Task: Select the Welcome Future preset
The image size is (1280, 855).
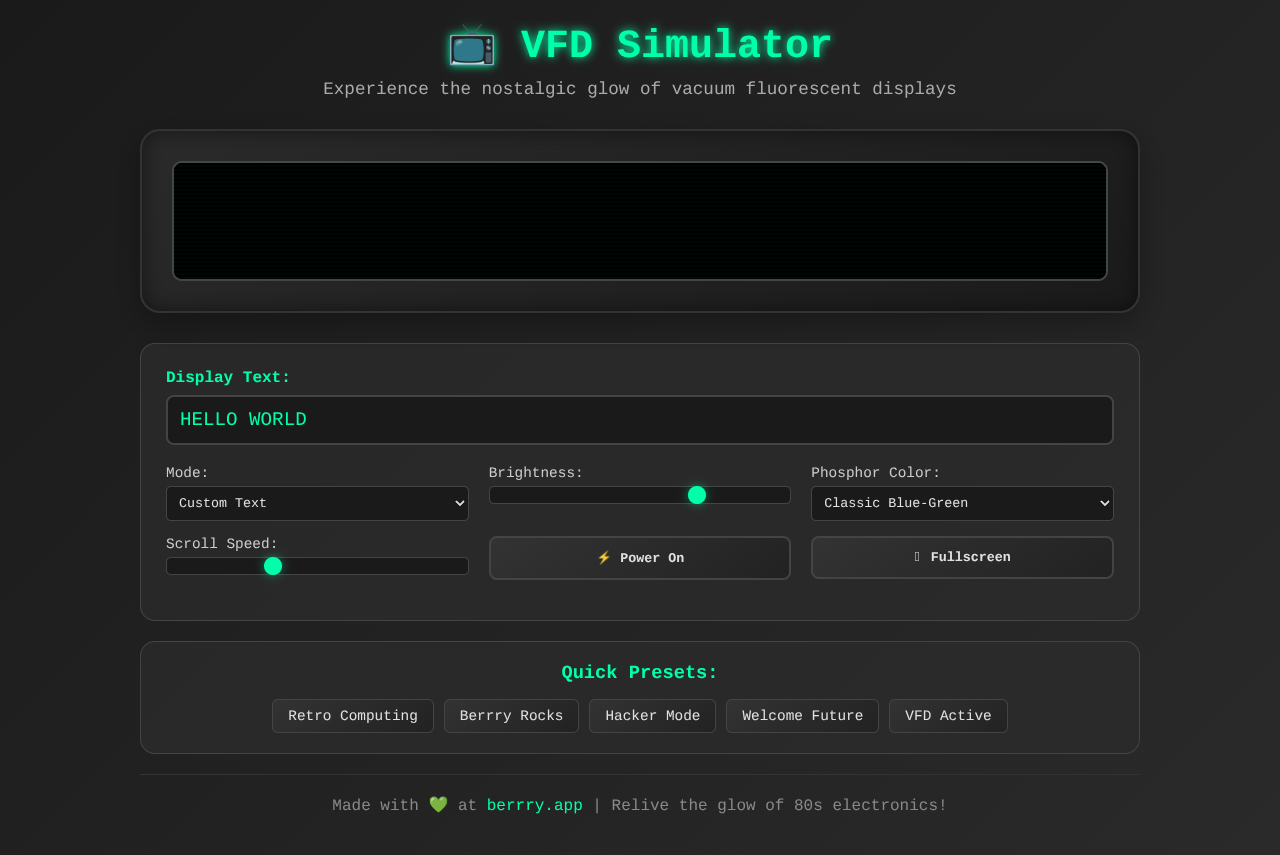Action: [x=802, y=715]
